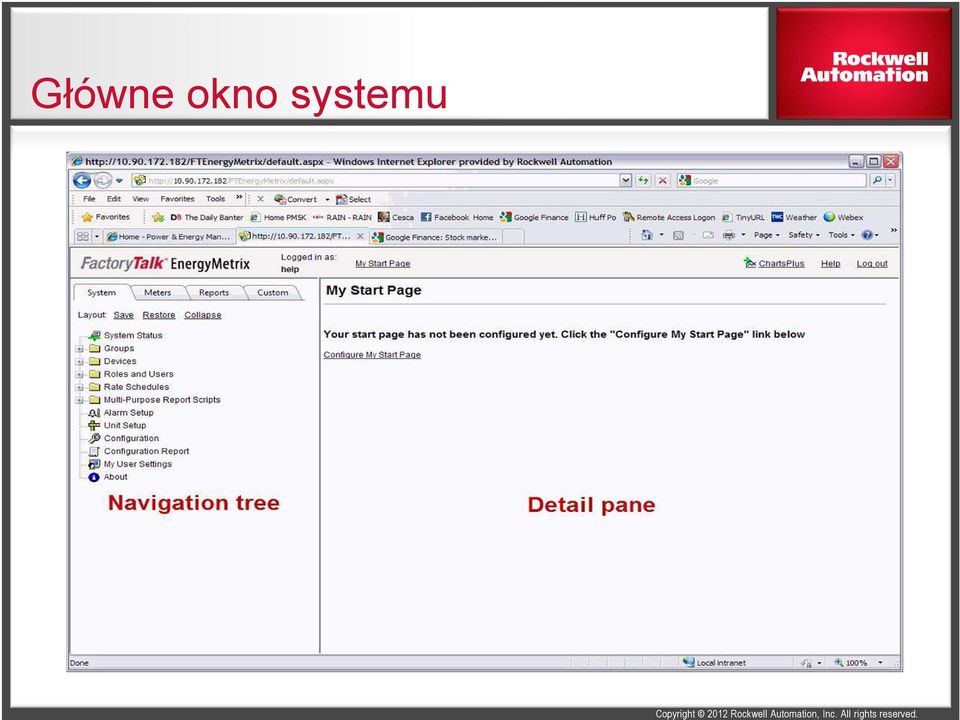Open the View menu
This screenshot has width=960, height=720.
click(141, 199)
